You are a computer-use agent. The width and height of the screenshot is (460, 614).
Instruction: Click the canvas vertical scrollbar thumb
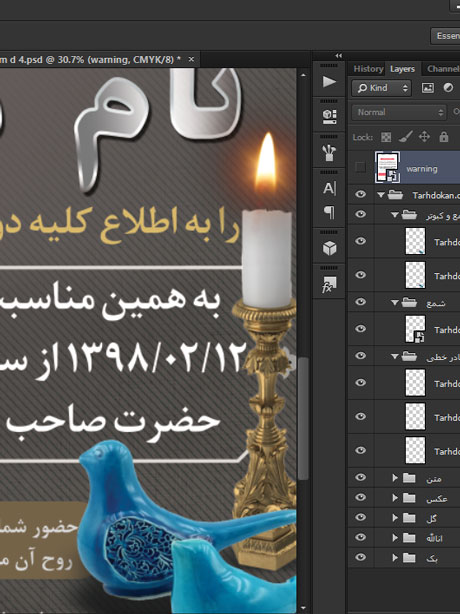click(303, 417)
